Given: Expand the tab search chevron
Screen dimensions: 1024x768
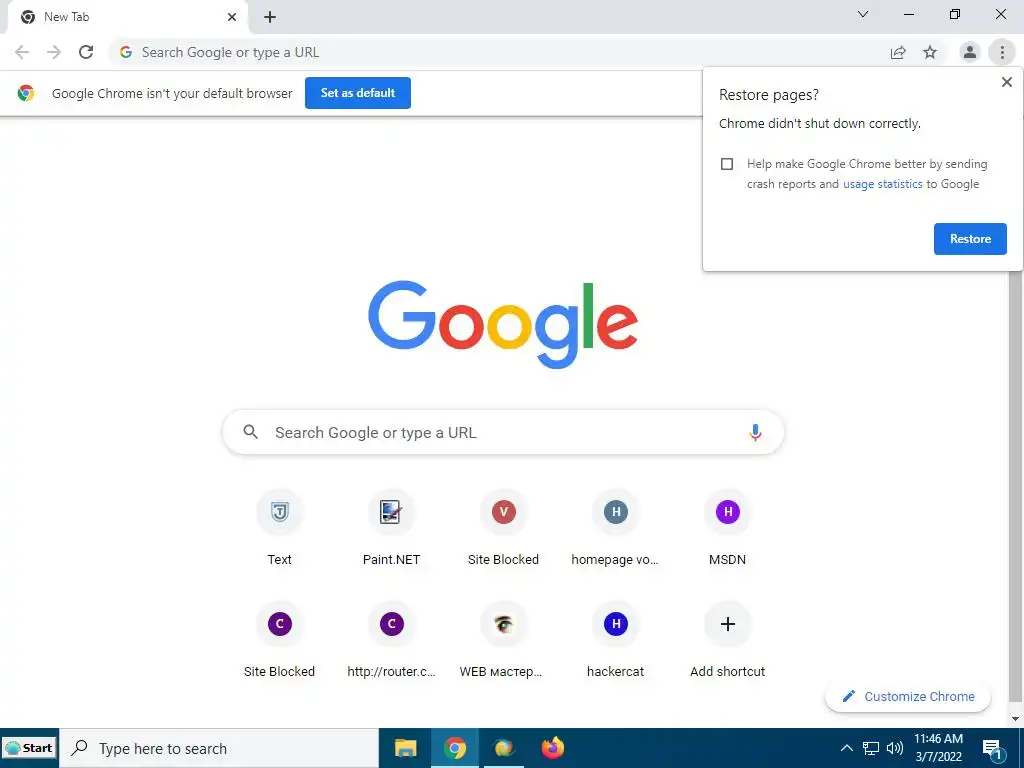Looking at the screenshot, I should tap(863, 14).
